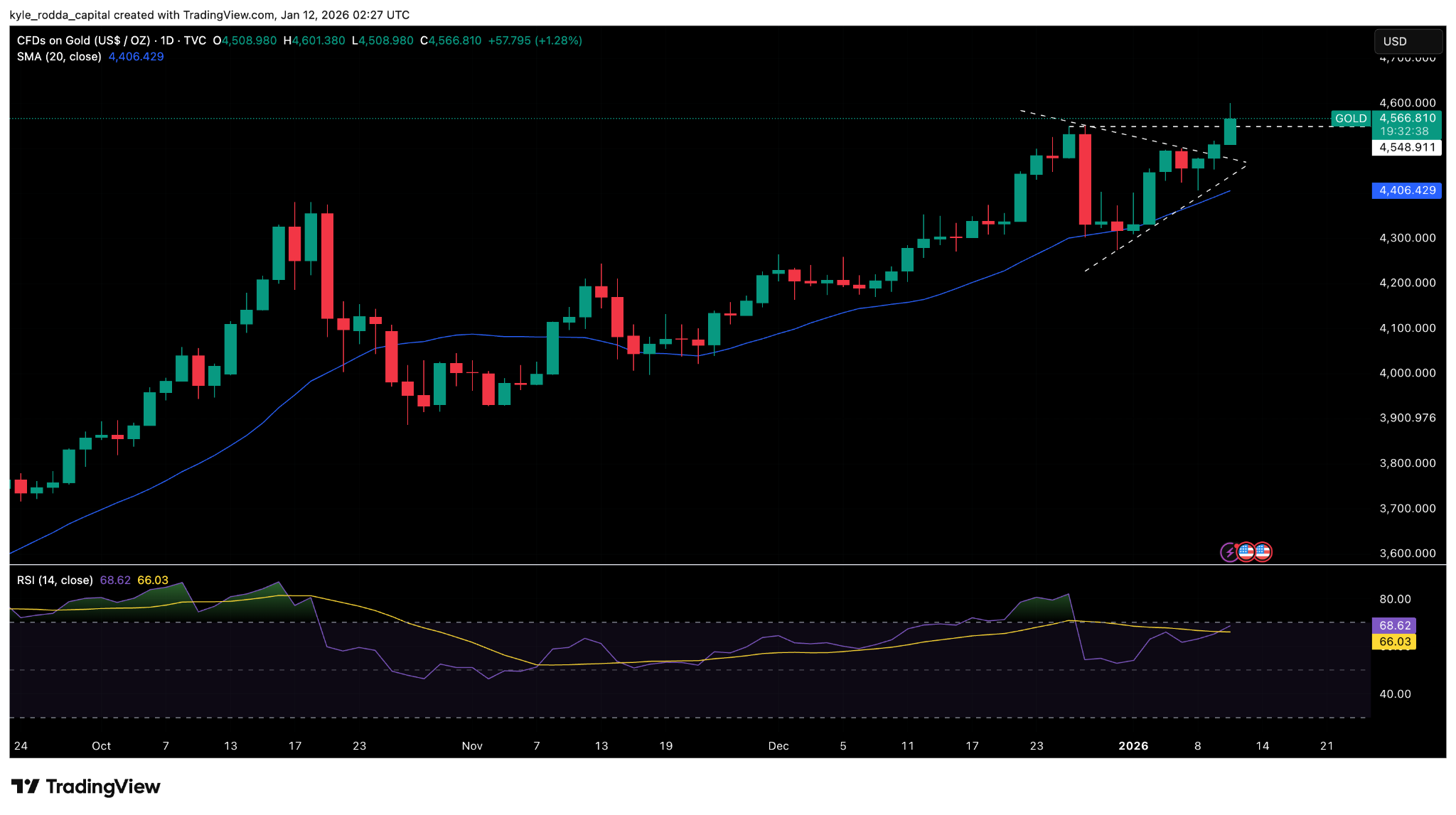The image size is (1456, 815).
Task: Click the 4,566.810 current price label
Action: pos(1407,118)
